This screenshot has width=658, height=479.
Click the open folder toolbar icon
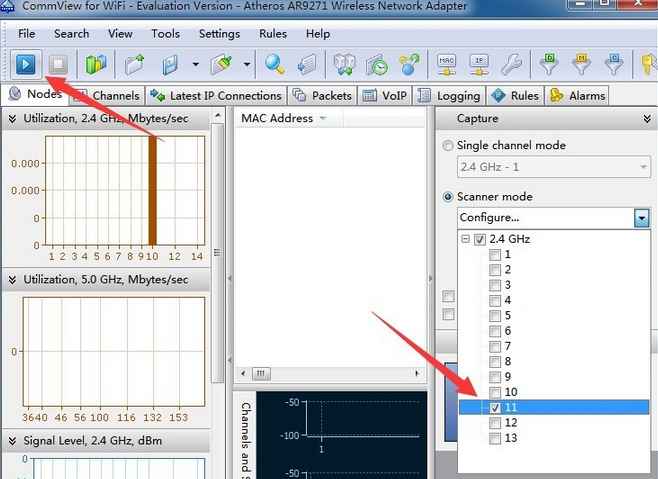(135, 64)
